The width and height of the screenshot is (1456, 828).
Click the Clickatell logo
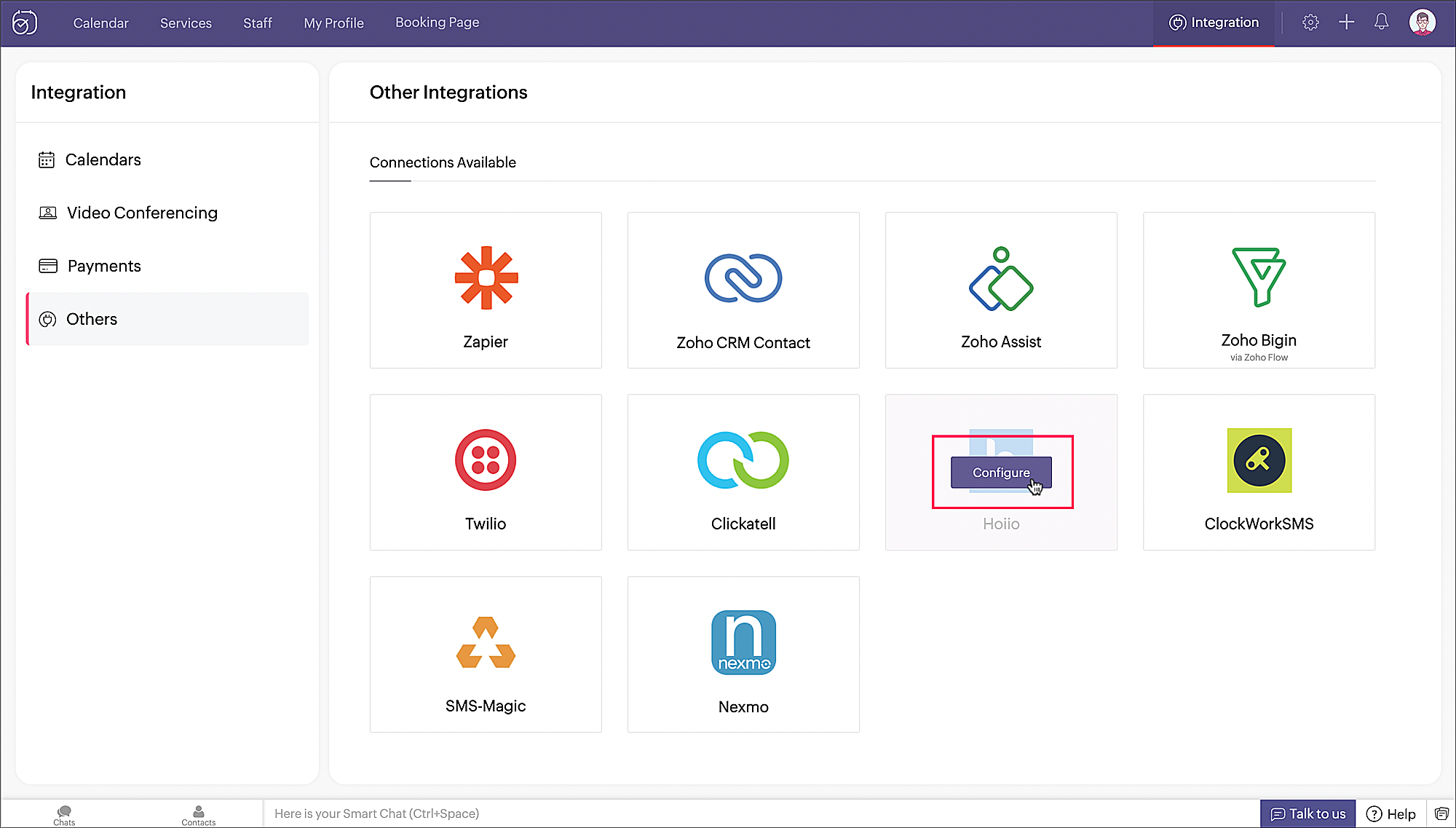coord(743,460)
